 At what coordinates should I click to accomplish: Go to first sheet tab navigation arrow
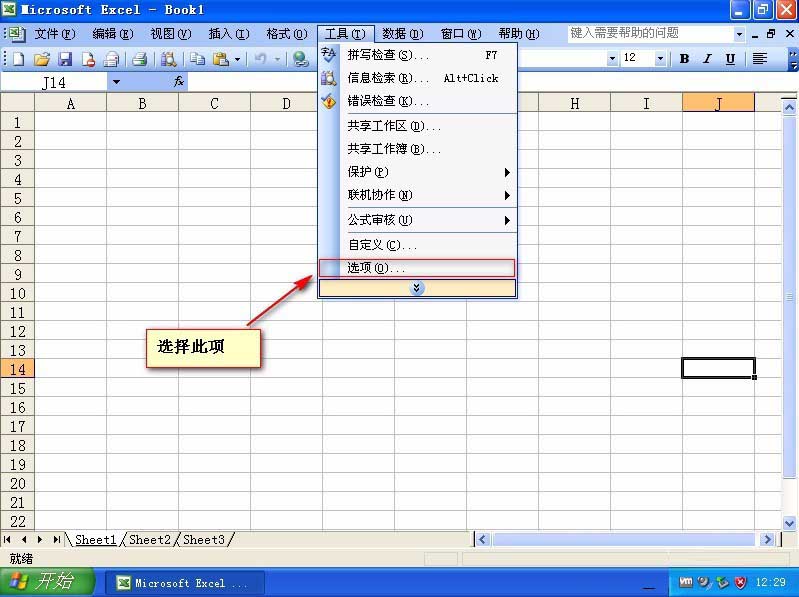tap(7, 539)
